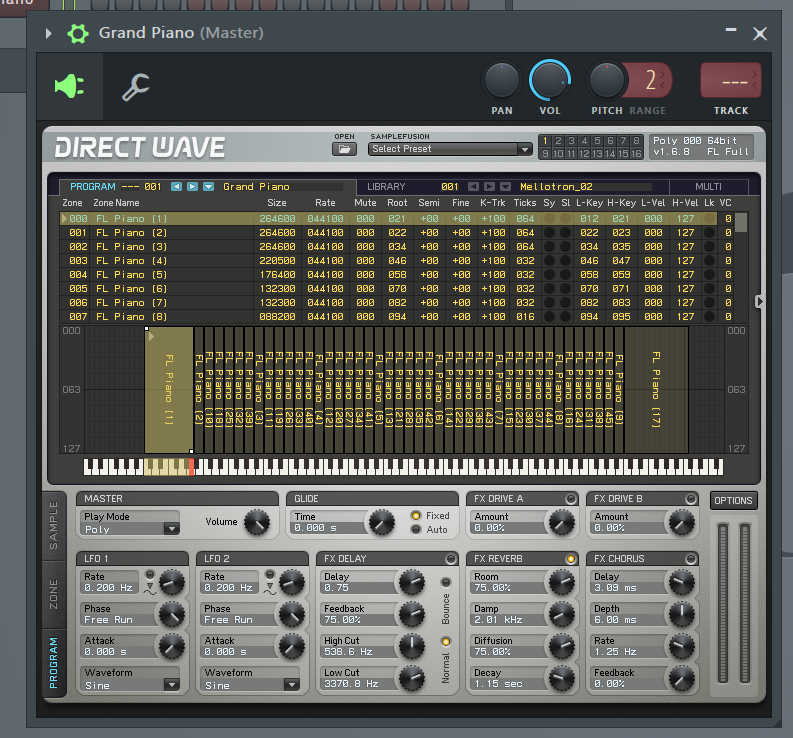The height and width of the screenshot is (738, 793).
Task: Click next library arrow beside Mellotron_02
Action: [x=489, y=187]
